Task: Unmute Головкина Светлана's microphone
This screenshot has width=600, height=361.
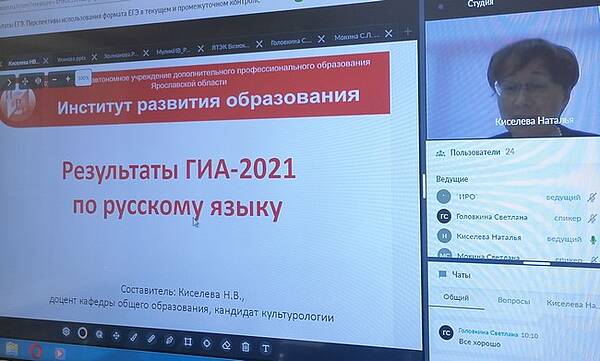Action: click(592, 218)
